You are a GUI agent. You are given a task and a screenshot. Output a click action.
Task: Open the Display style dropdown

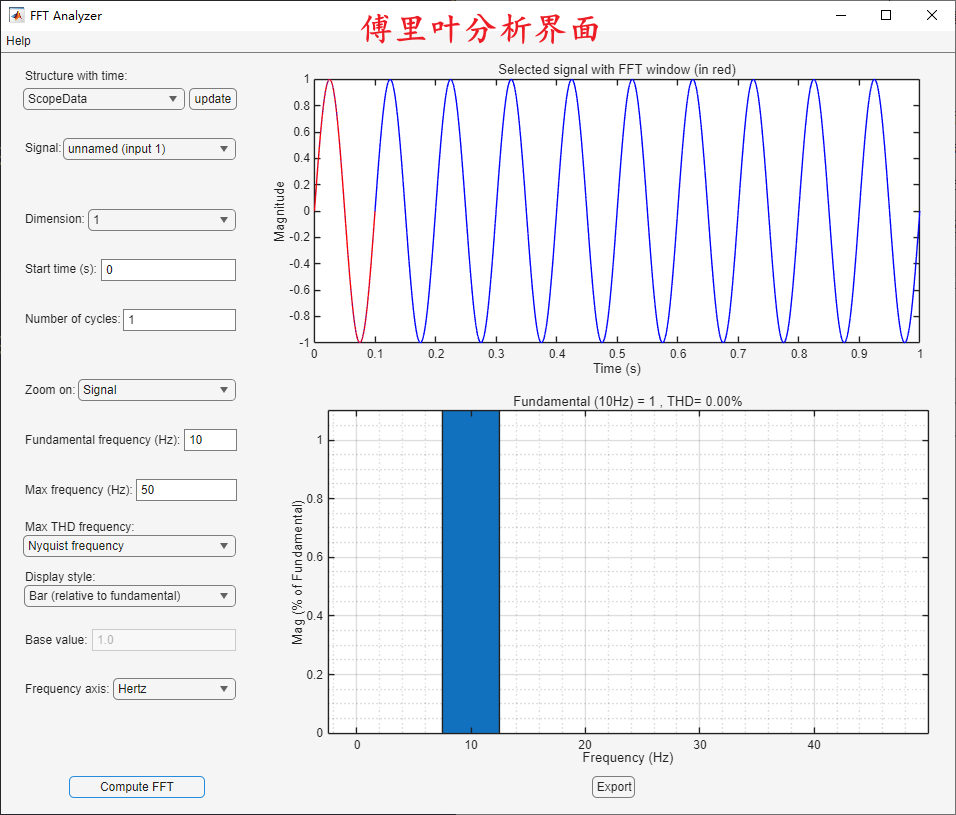coord(128,595)
